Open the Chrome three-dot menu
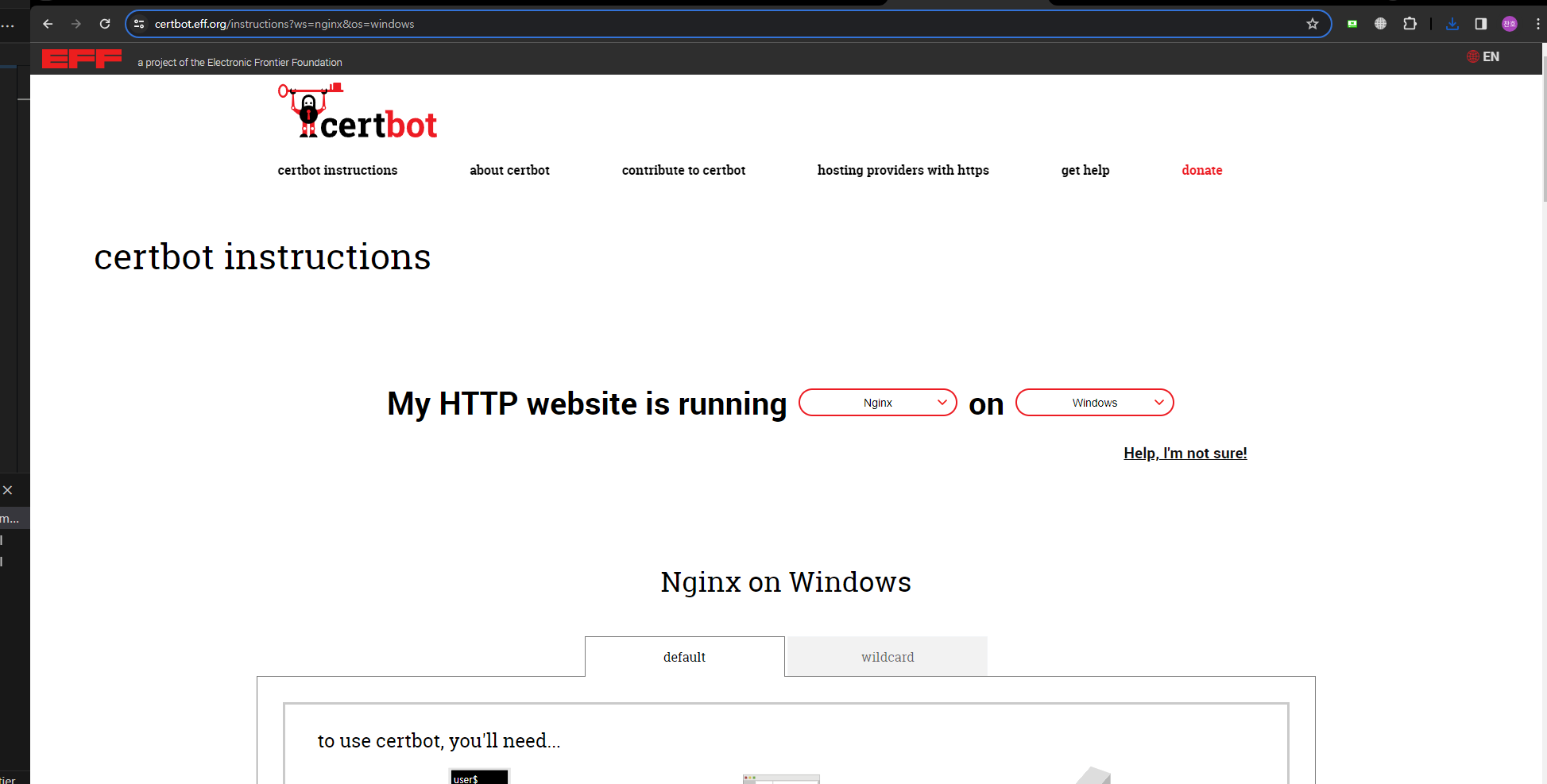 [x=1538, y=24]
